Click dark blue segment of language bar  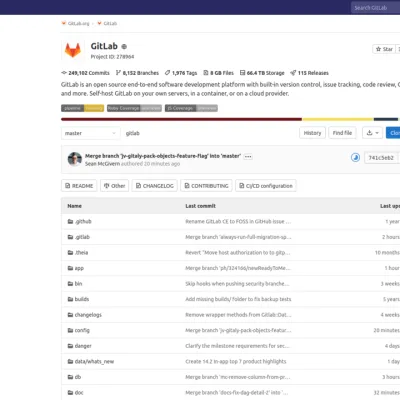(x=386, y=119)
